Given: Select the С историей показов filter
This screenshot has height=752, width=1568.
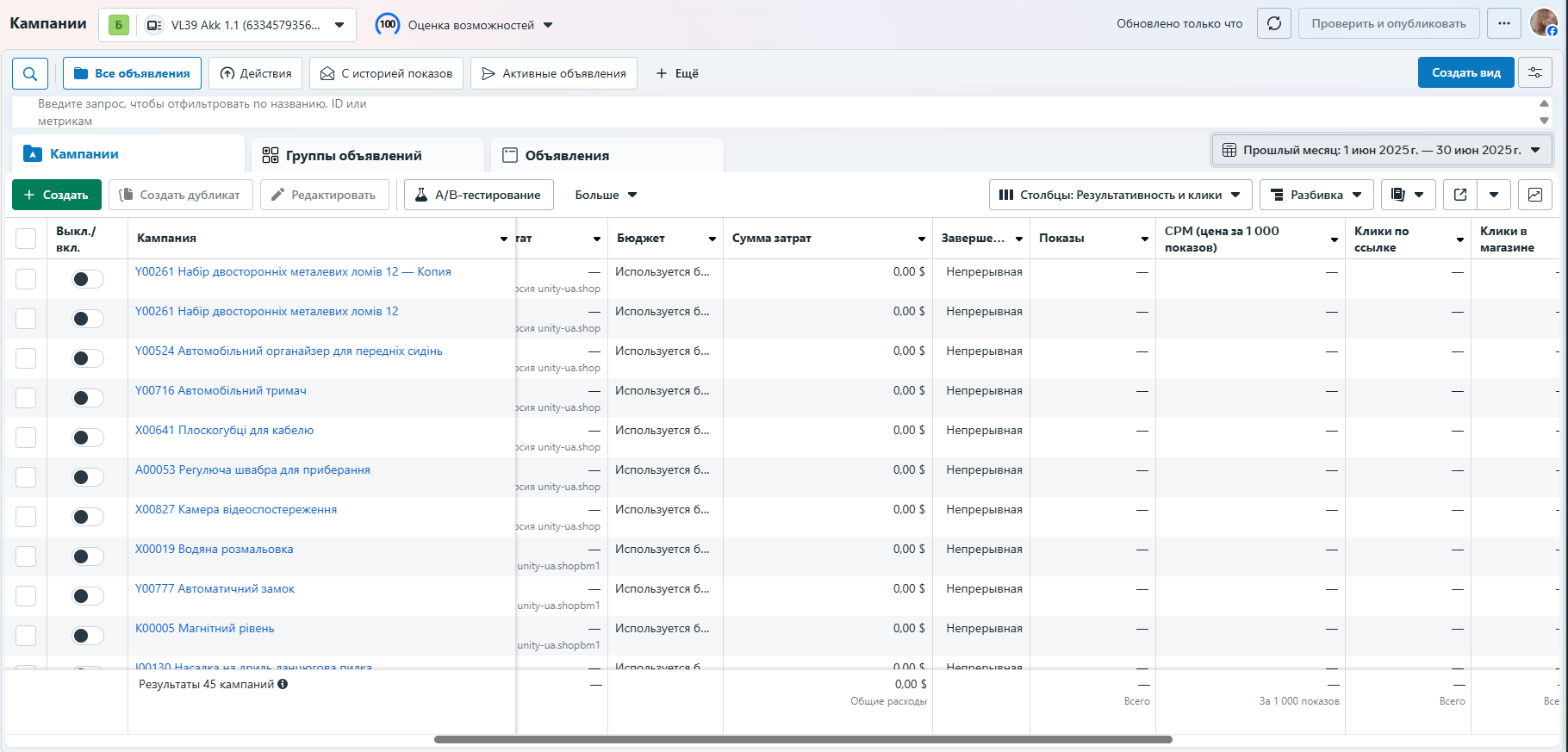Looking at the screenshot, I should click(386, 73).
